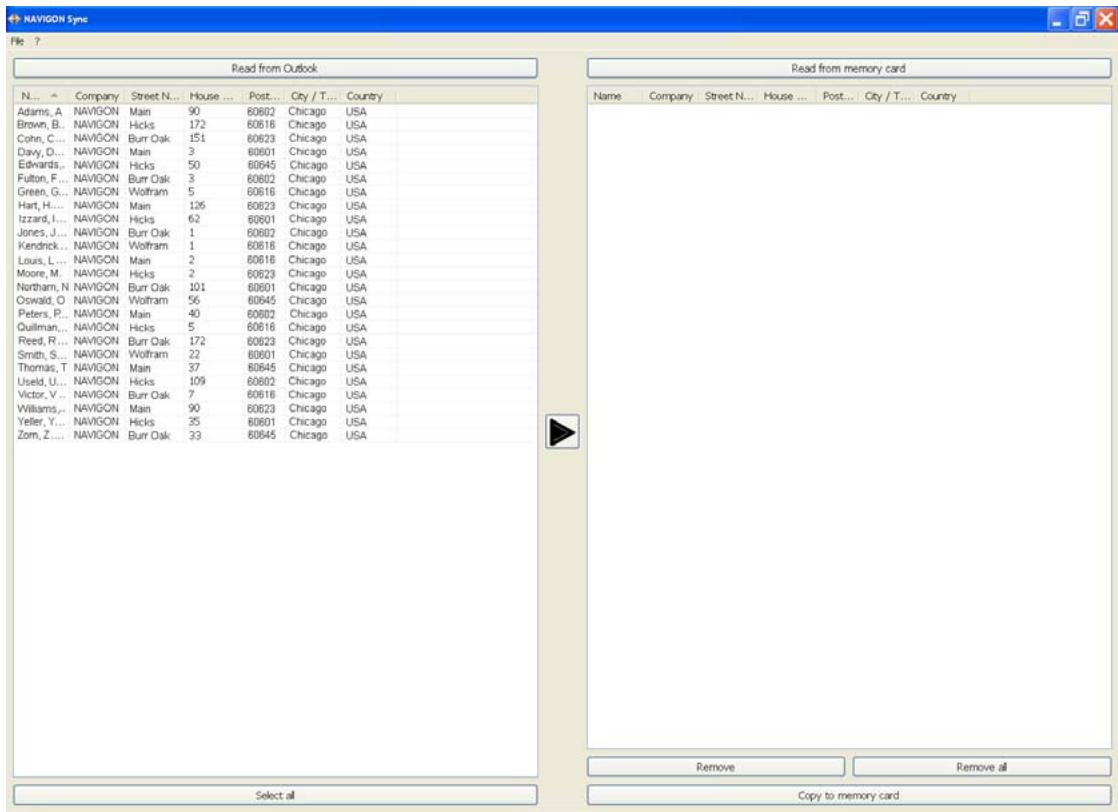Click Company header in memory card list
1118x812 pixels.
tap(671, 96)
